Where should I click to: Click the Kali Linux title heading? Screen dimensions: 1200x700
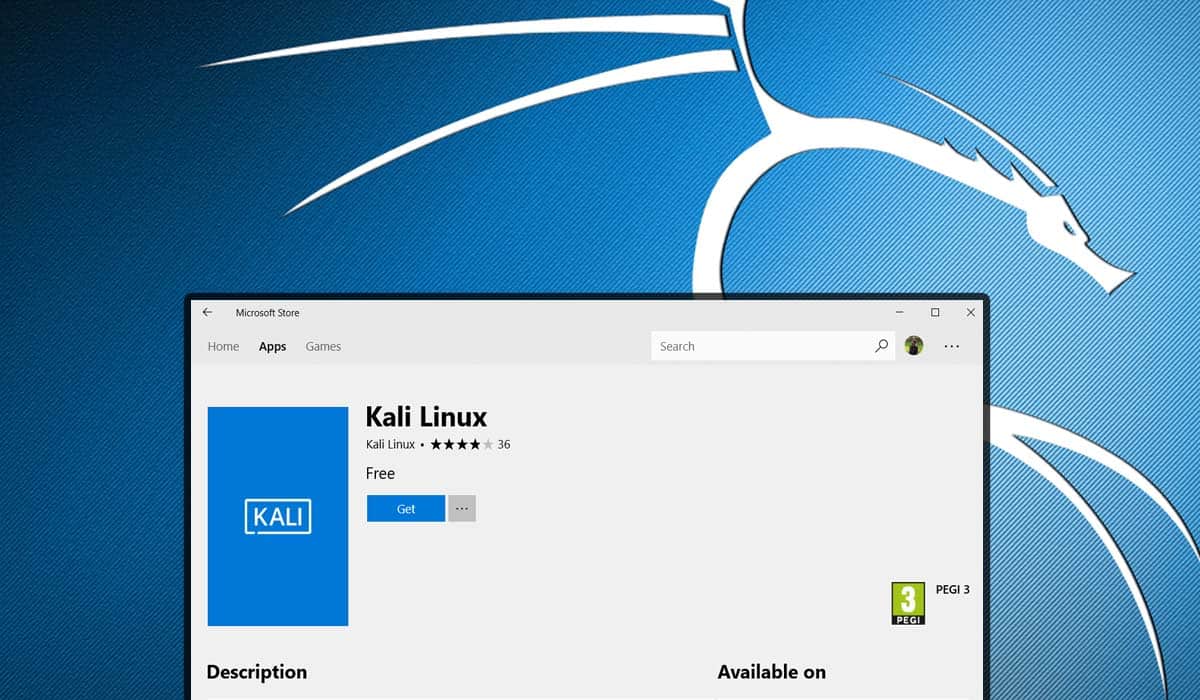click(426, 416)
